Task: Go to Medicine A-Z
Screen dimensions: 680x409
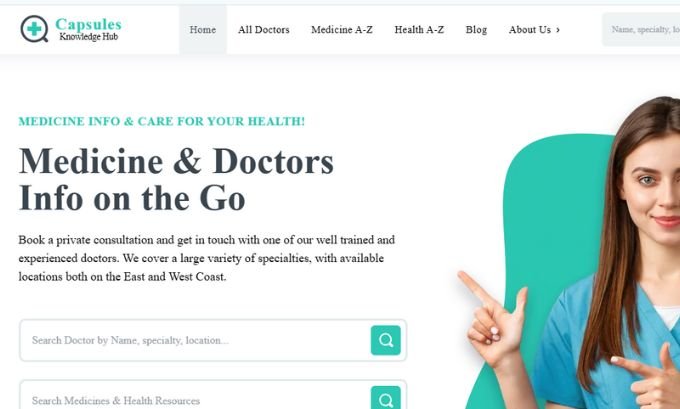Action: tap(342, 30)
